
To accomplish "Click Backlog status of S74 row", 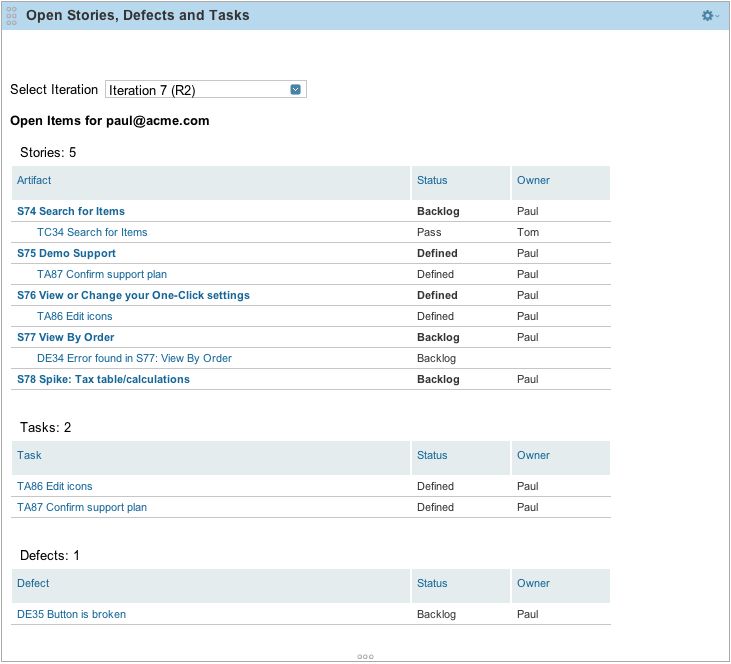I will (438, 211).
